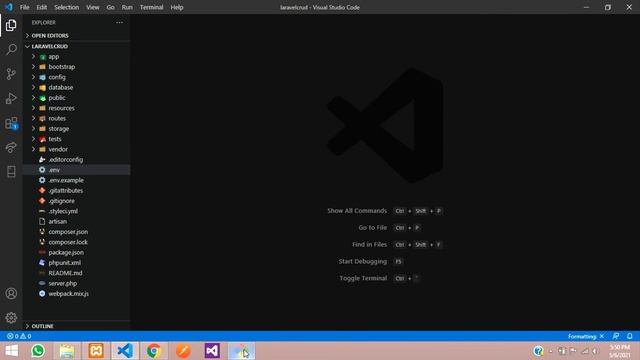Expand the vendor folder
Screen dimensions: 640x360
pos(76,149)
